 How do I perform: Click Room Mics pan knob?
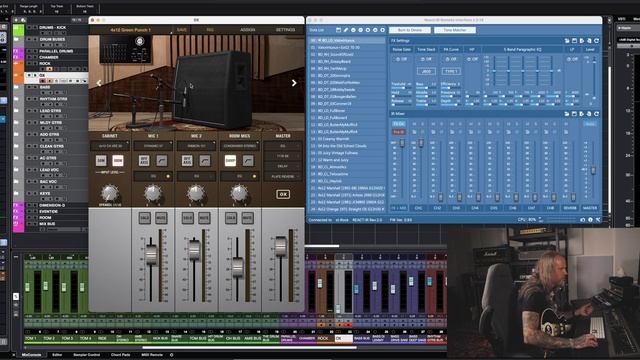[x=239, y=193]
